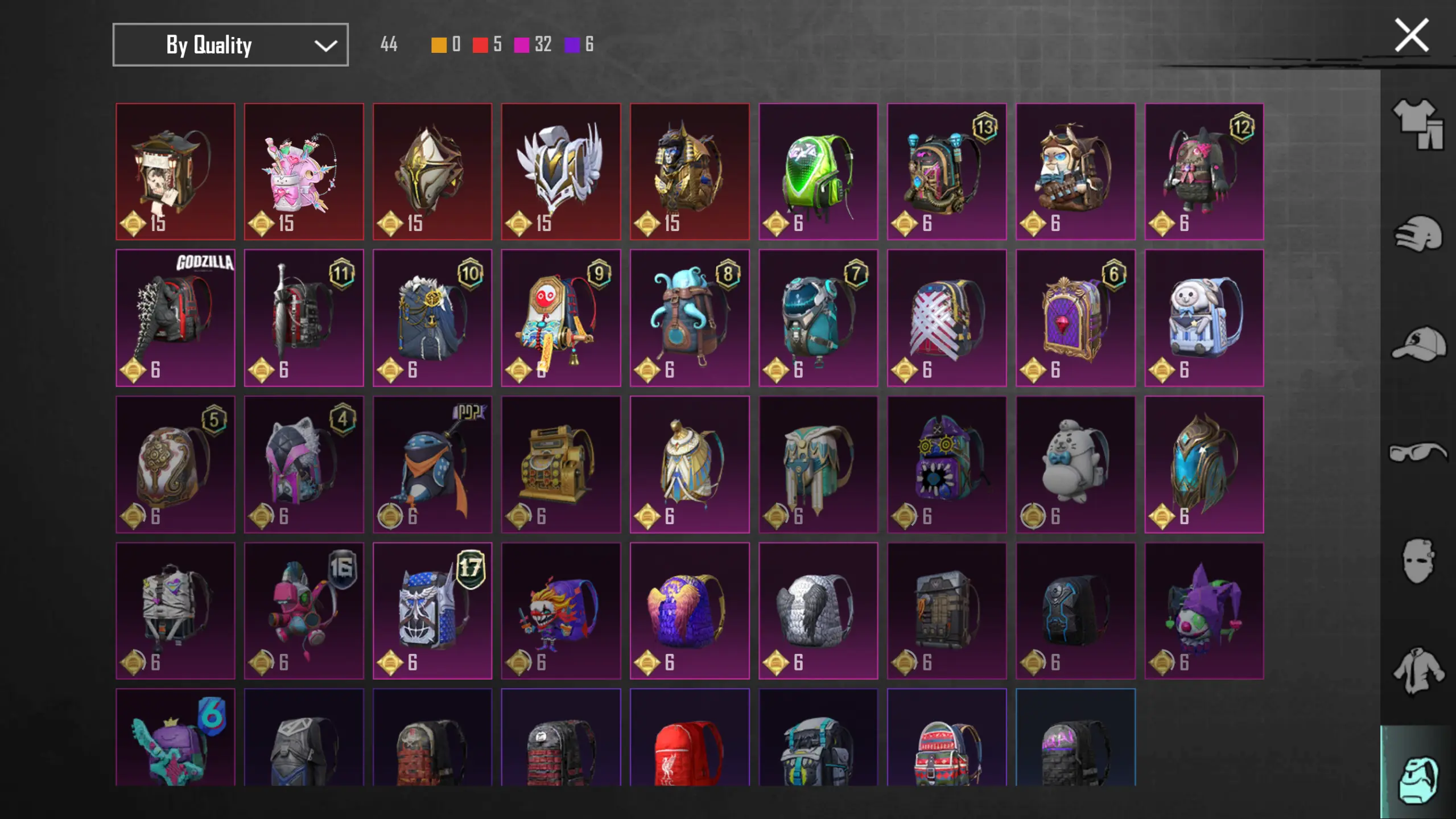Choose the octopus backpack with badge 8
This screenshot has height=819, width=1456.
[x=690, y=318]
